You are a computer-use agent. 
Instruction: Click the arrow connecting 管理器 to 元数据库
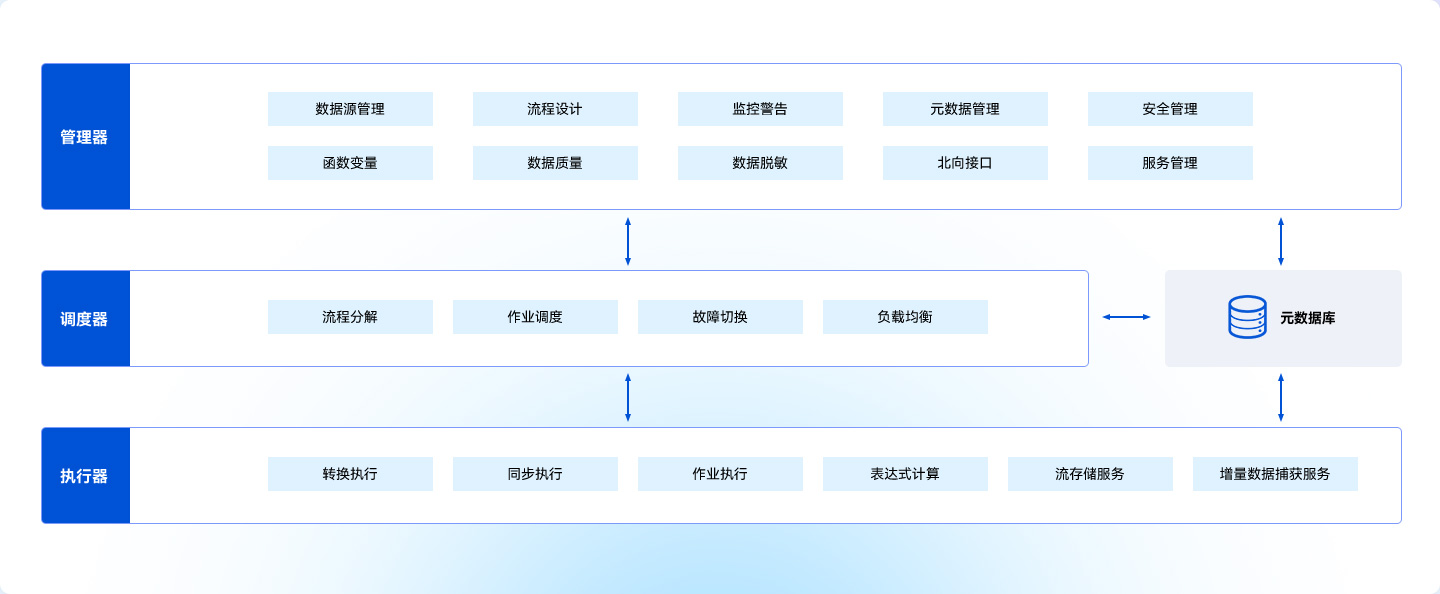pyautogui.click(x=1280, y=241)
